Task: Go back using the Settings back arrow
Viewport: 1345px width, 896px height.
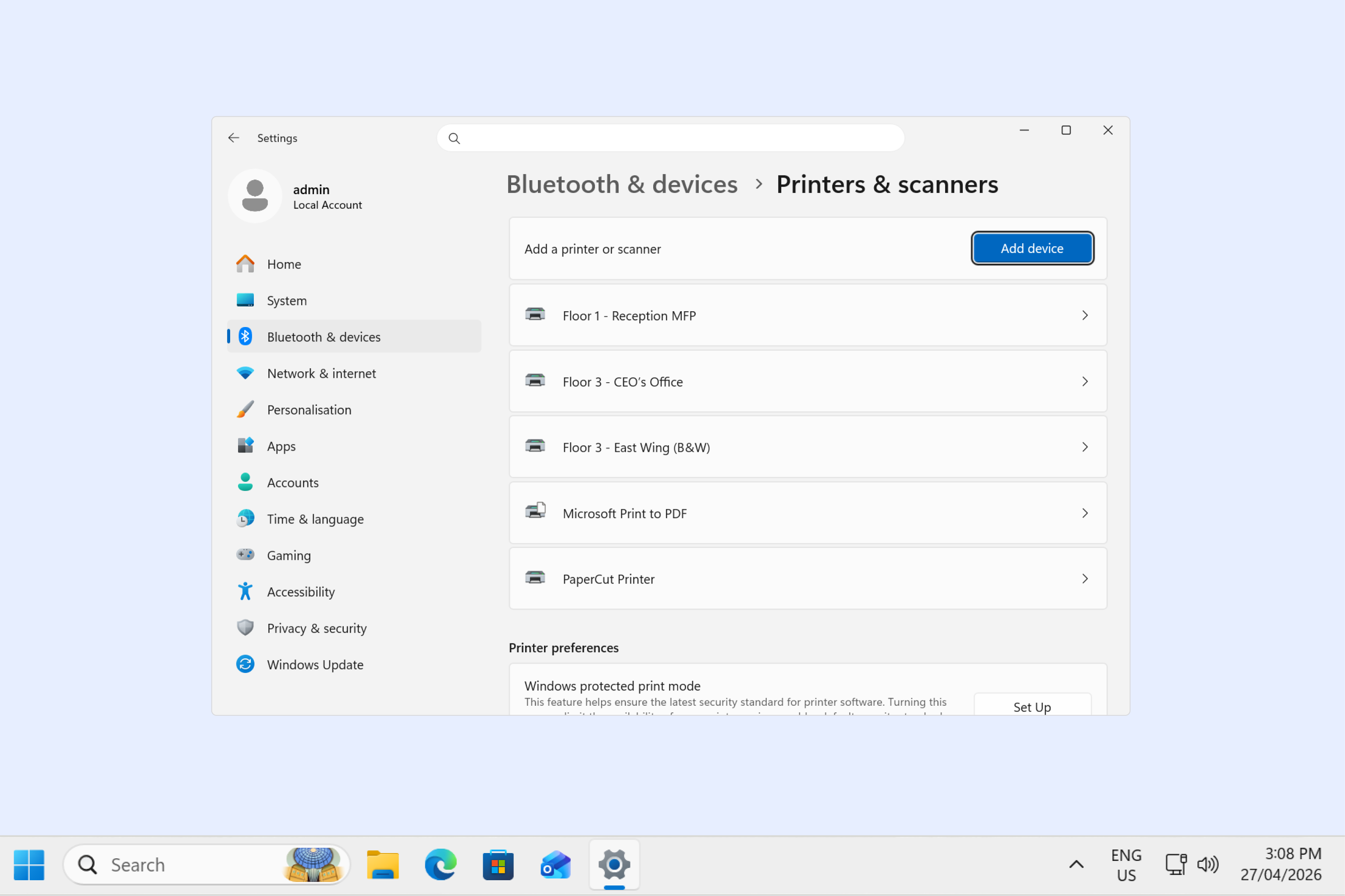Action: (x=233, y=138)
